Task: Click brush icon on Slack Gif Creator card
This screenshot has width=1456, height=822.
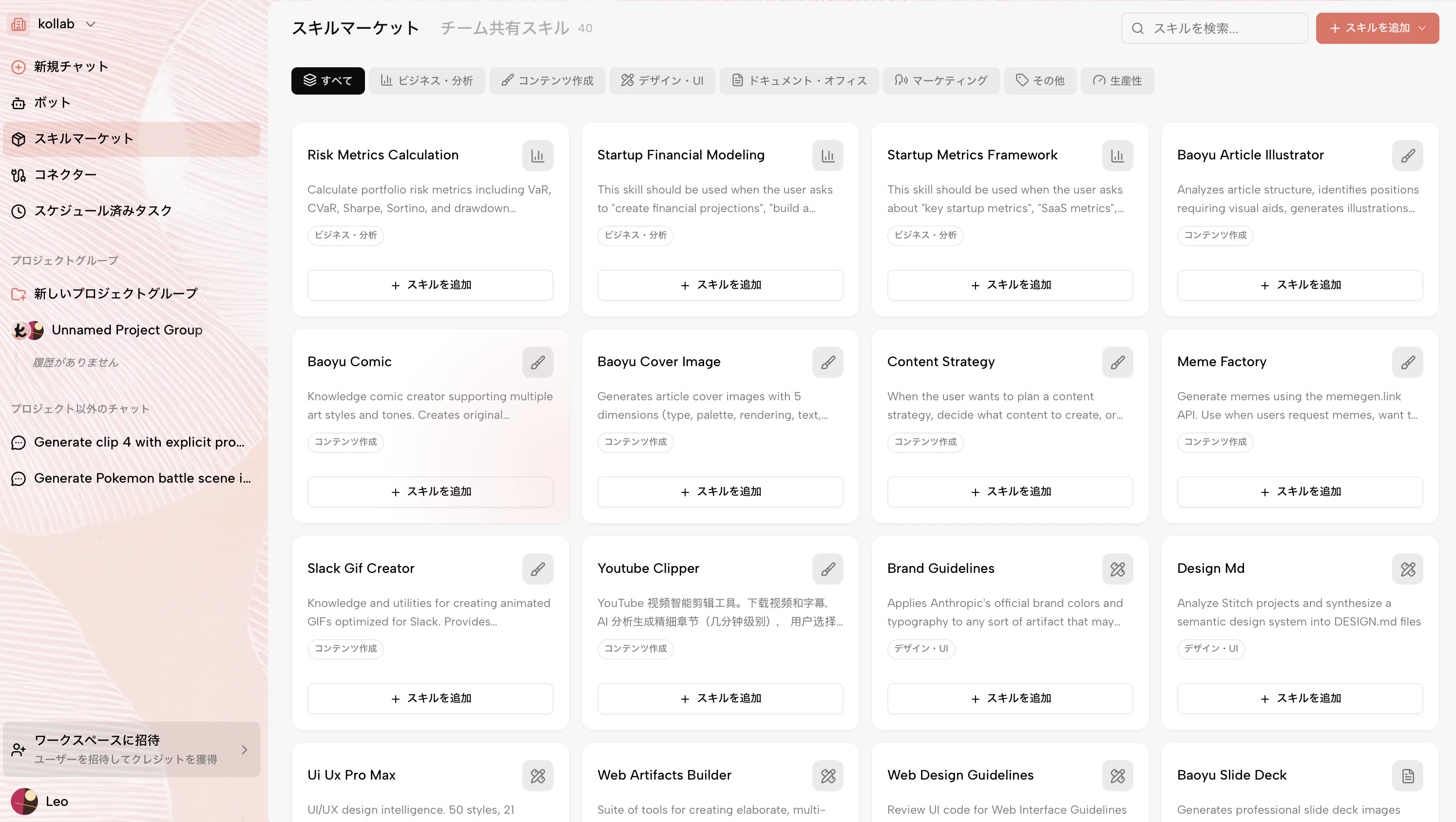Action: [537, 569]
